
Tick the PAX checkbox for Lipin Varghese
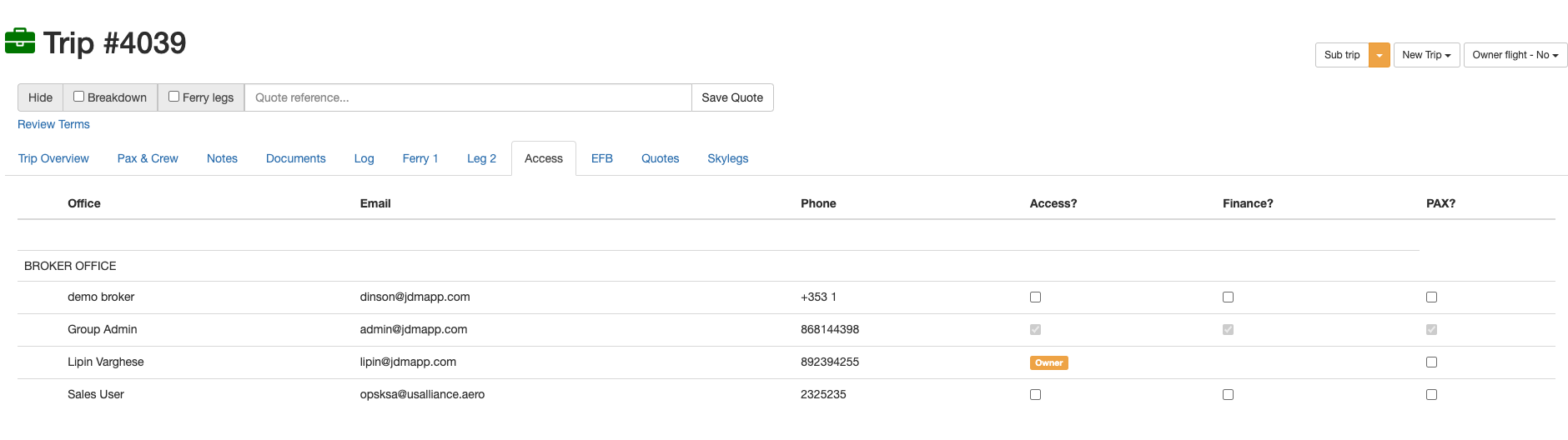coord(1431,362)
